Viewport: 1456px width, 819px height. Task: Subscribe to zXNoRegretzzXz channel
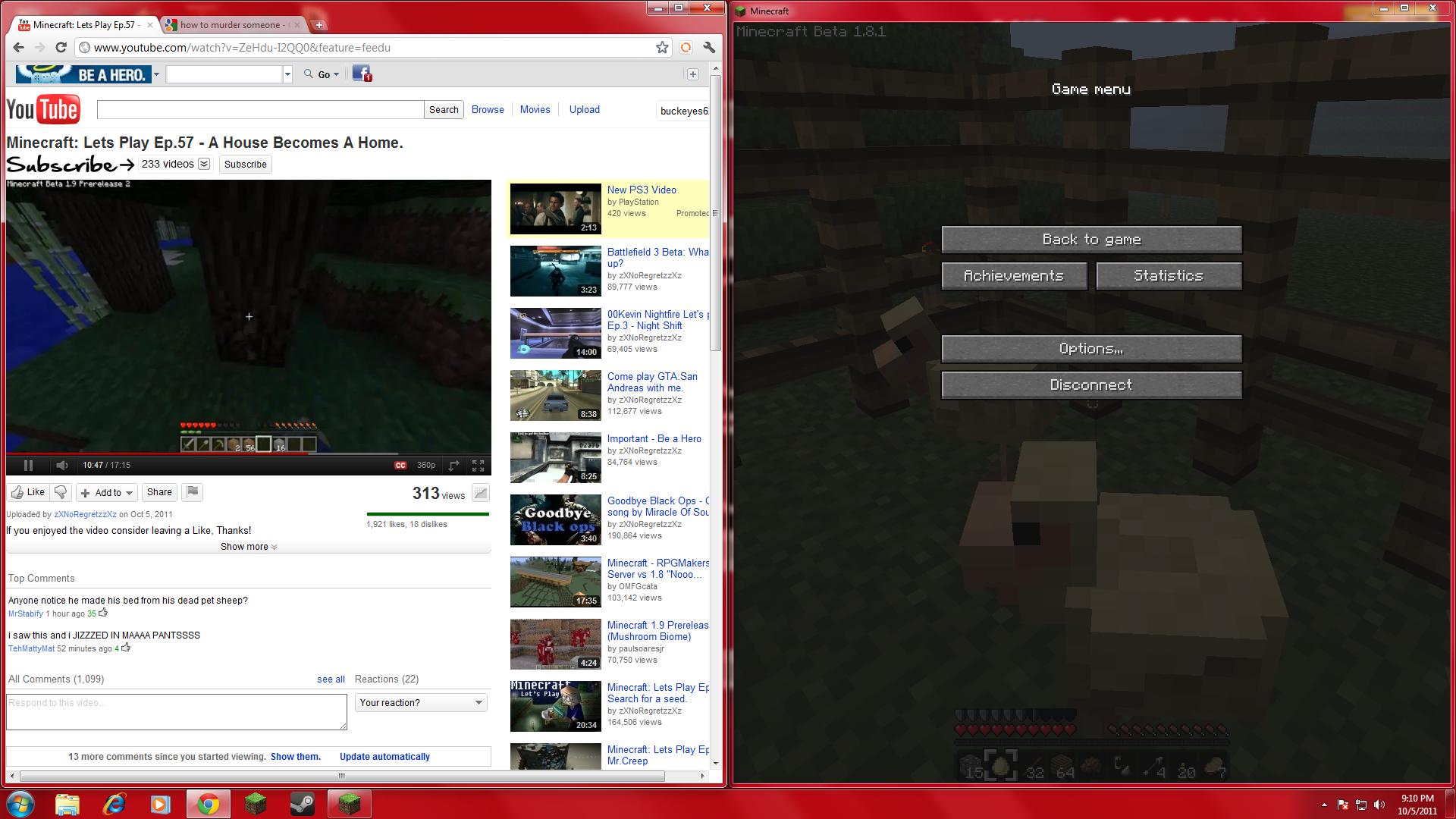click(x=246, y=164)
